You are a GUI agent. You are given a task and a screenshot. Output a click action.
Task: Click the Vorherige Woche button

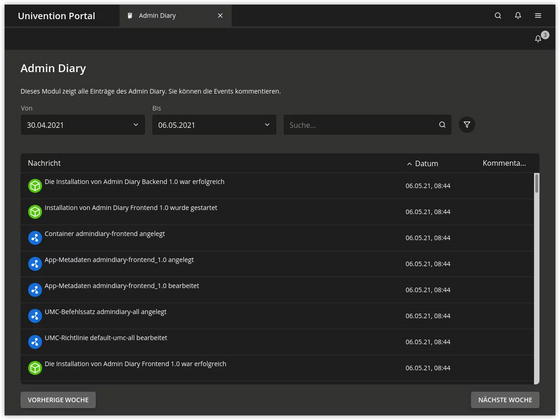(58, 400)
